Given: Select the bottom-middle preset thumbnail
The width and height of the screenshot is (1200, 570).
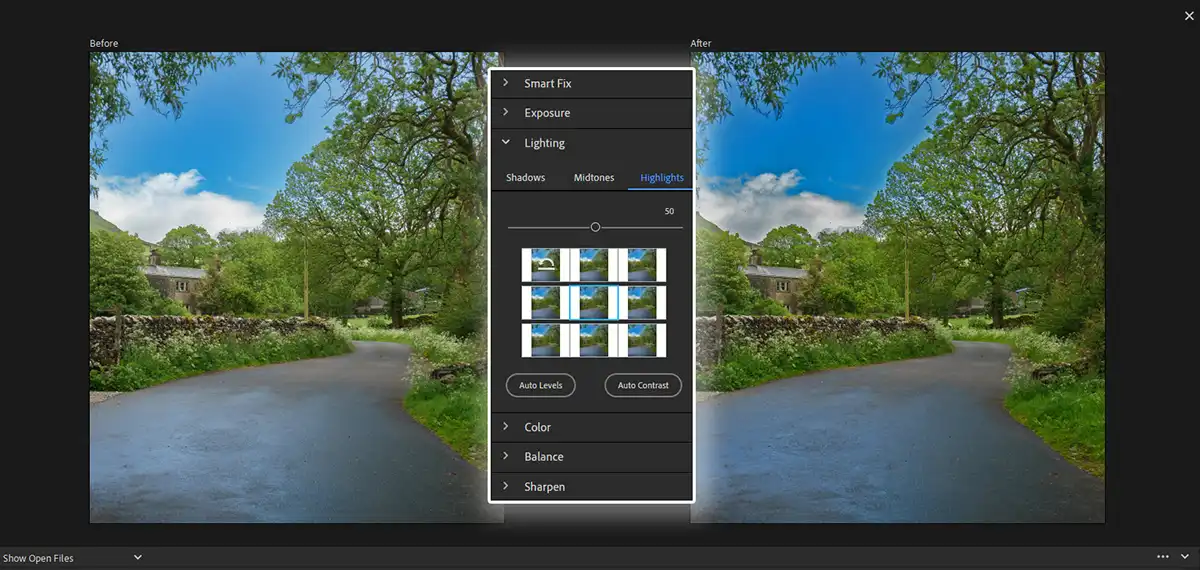Looking at the screenshot, I should (x=594, y=340).
